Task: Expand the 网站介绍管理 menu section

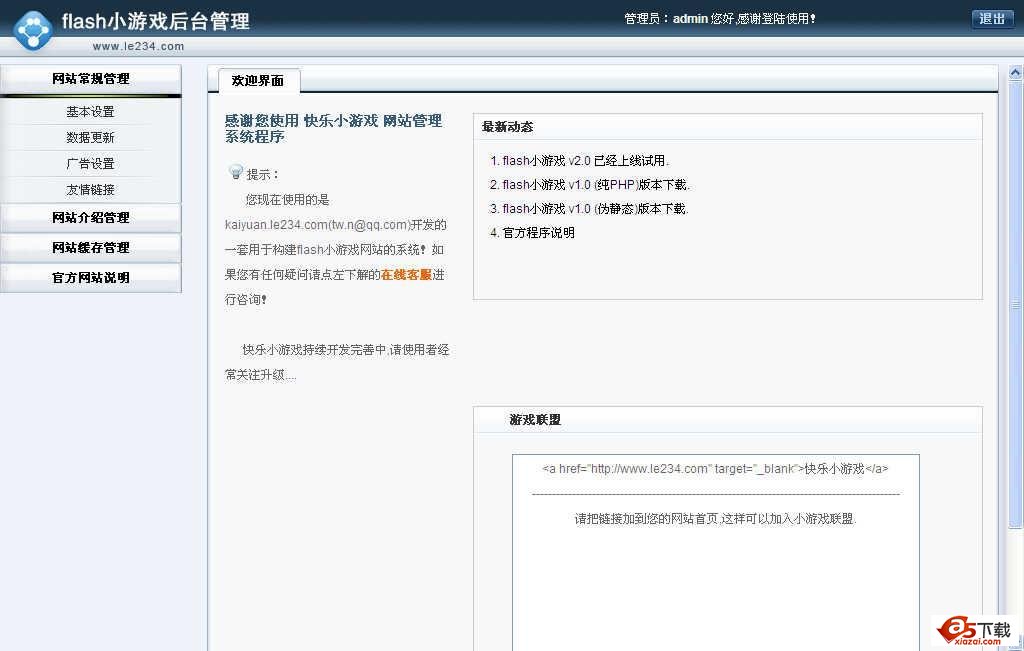Action: click(x=91, y=218)
